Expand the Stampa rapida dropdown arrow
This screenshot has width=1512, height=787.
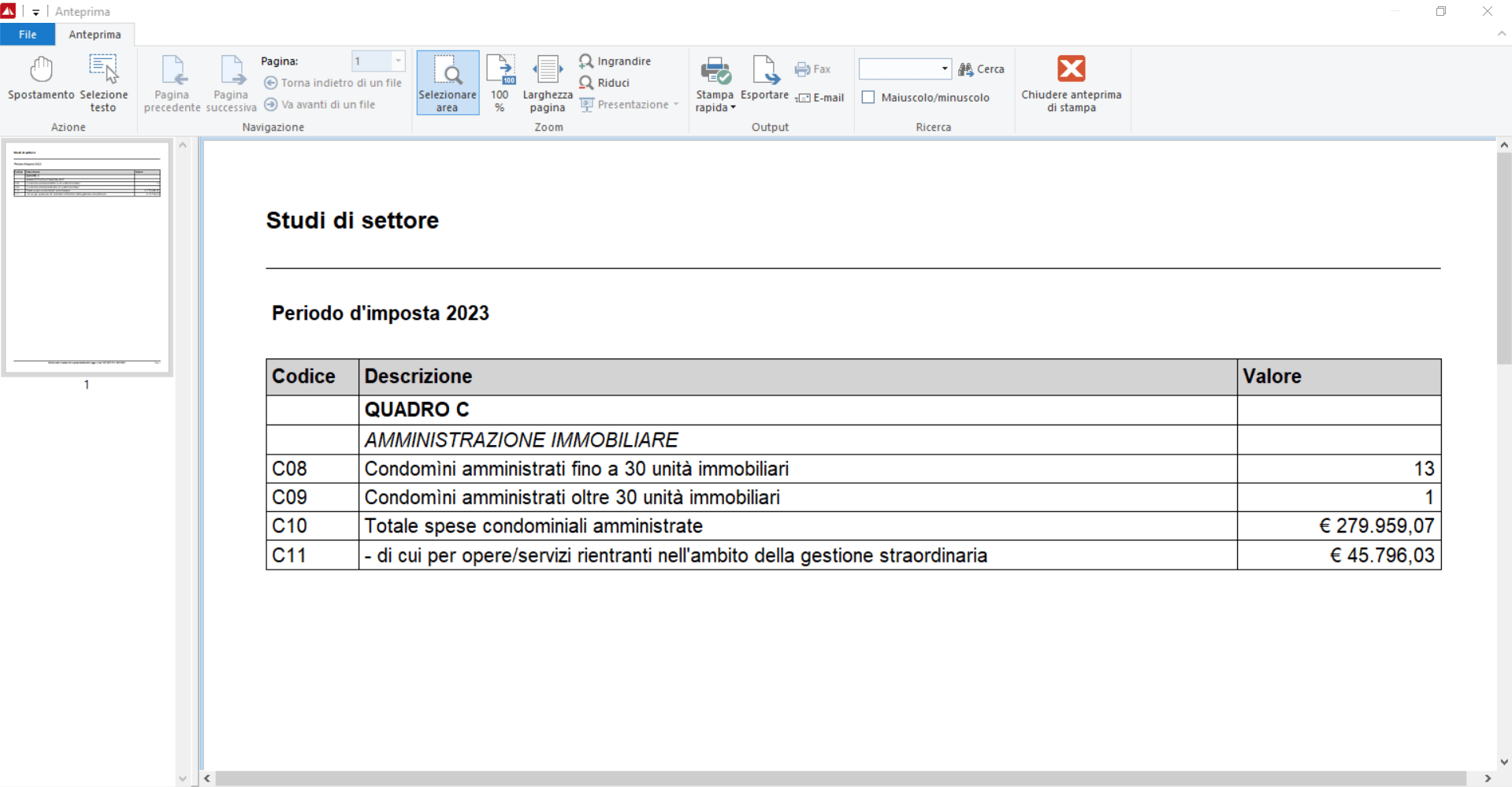pos(734,108)
